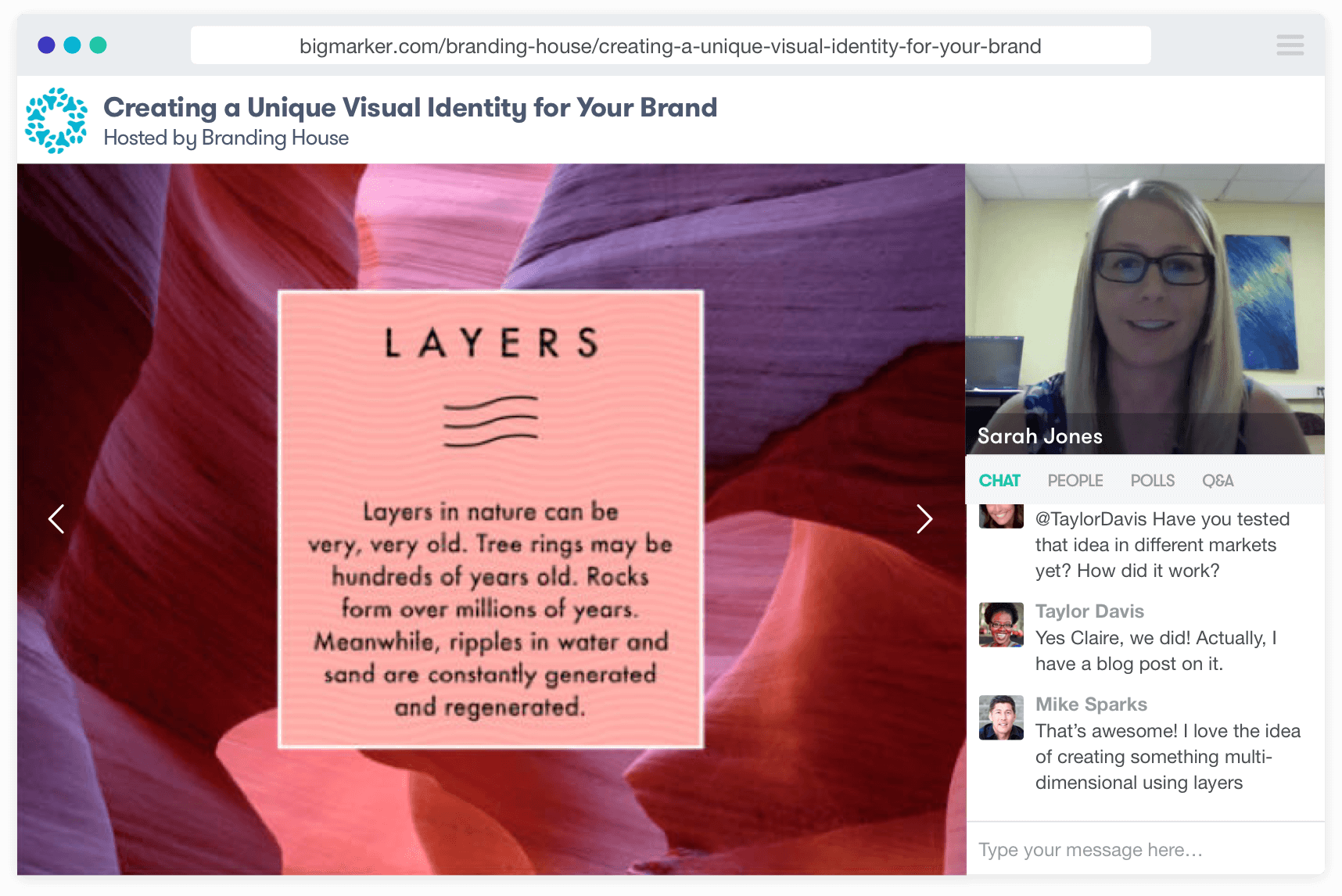Click the webinar title heading
This screenshot has width=1342, height=896.
[410, 107]
